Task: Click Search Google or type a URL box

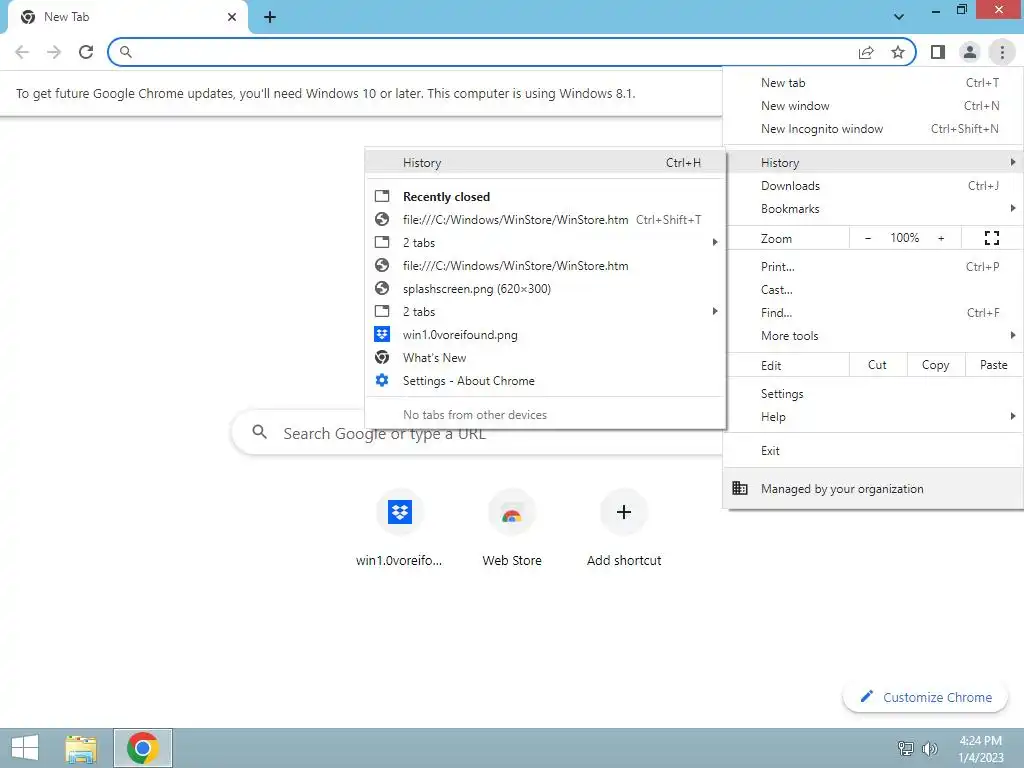Action: tap(477, 433)
